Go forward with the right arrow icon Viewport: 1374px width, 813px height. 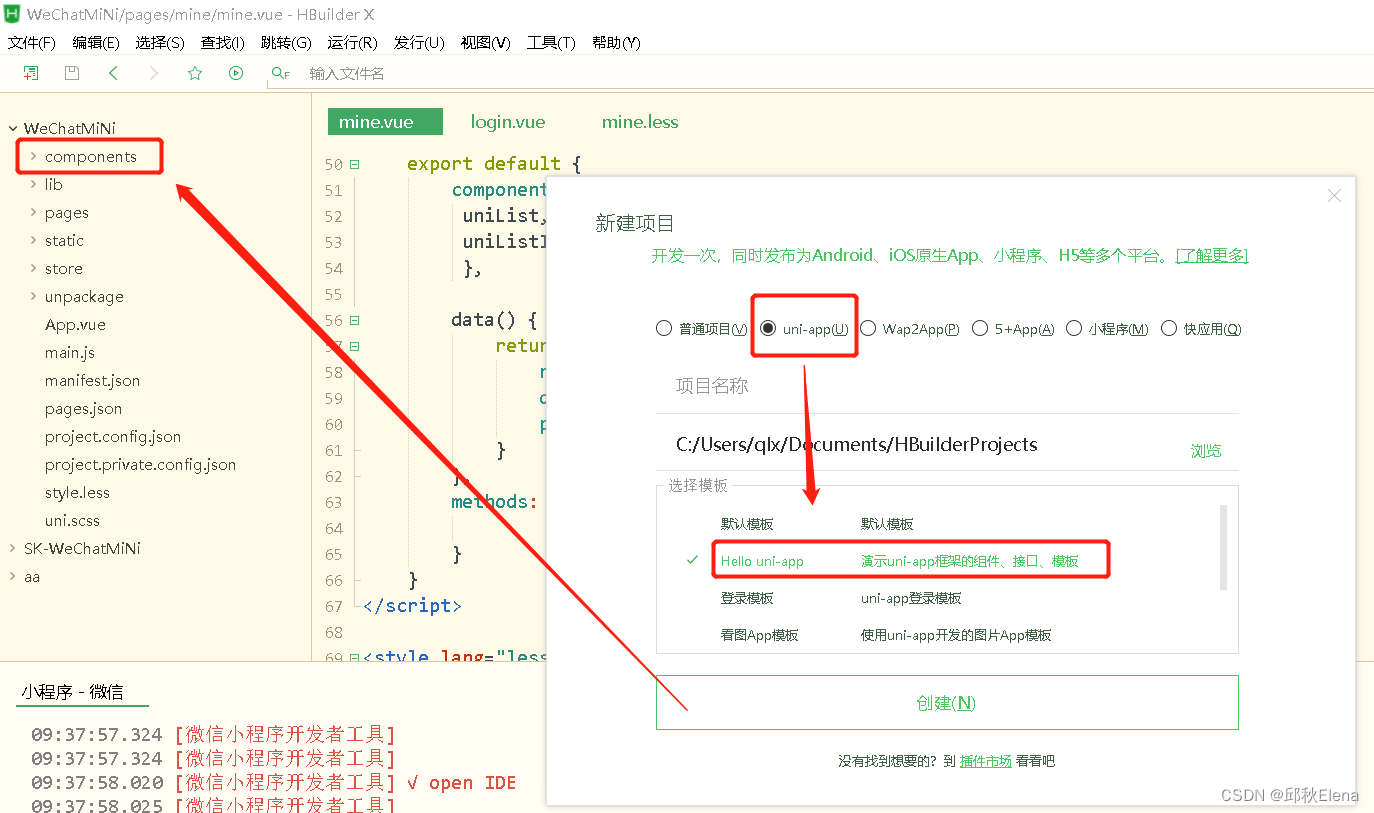(x=153, y=73)
